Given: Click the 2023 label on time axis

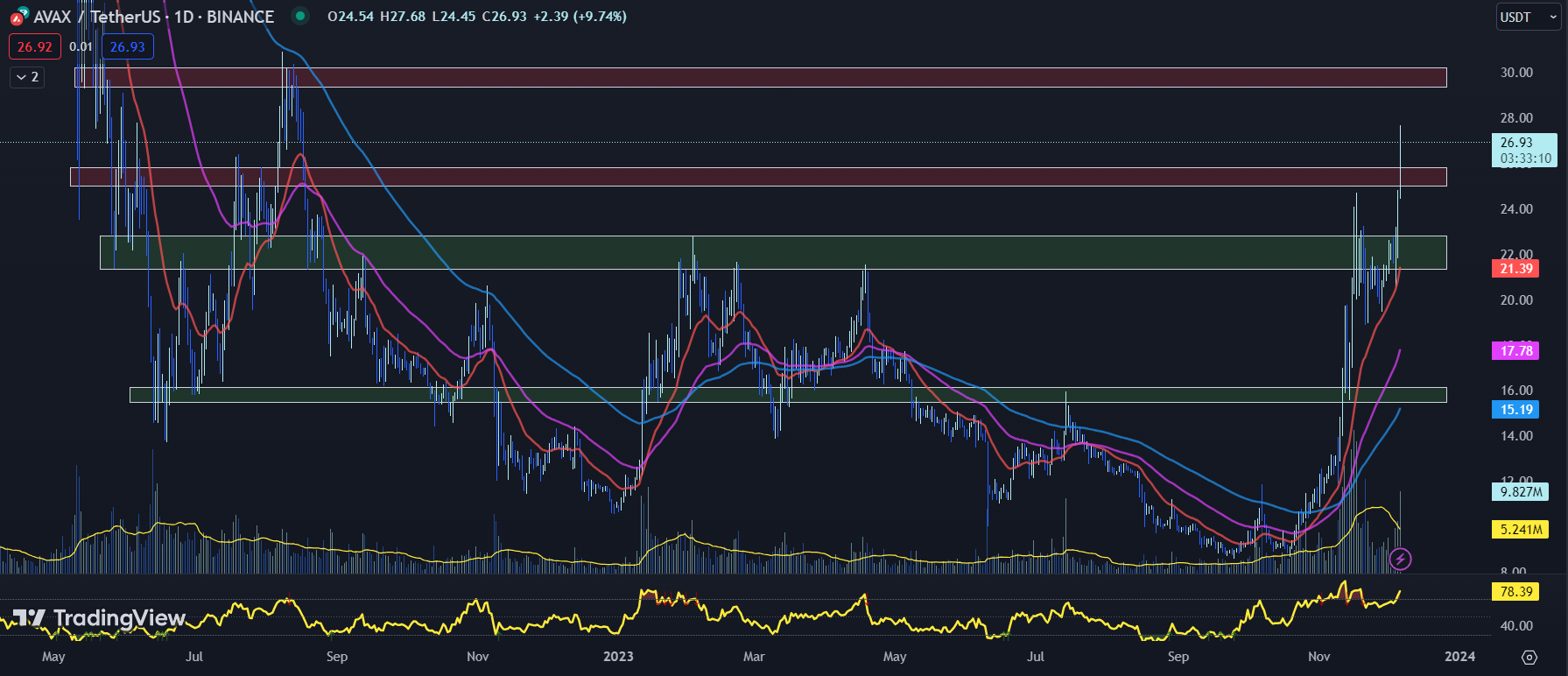Looking at the screenshot, I should click(x=618, y=656).
